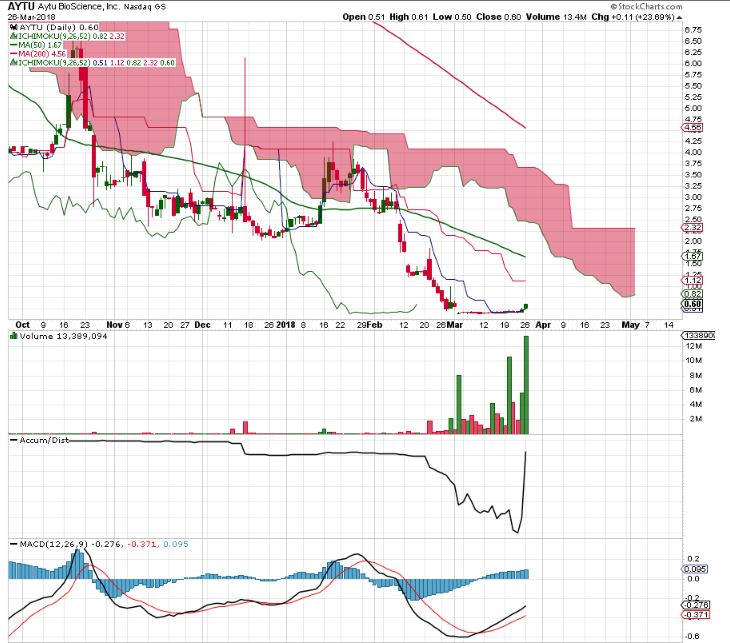This screenshot has height=643, width=730.
Task: Click the green MA(50) line swatch in legend
Action: [14, 45]
